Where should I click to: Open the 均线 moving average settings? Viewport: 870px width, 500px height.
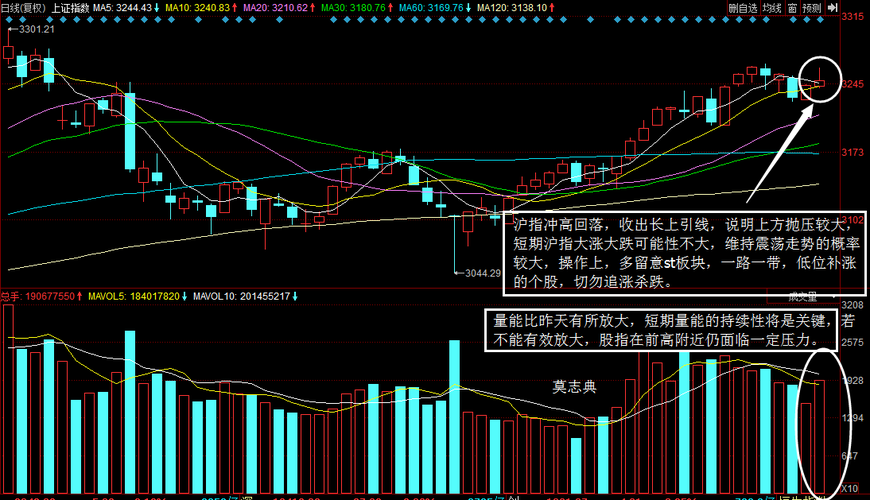772,8
